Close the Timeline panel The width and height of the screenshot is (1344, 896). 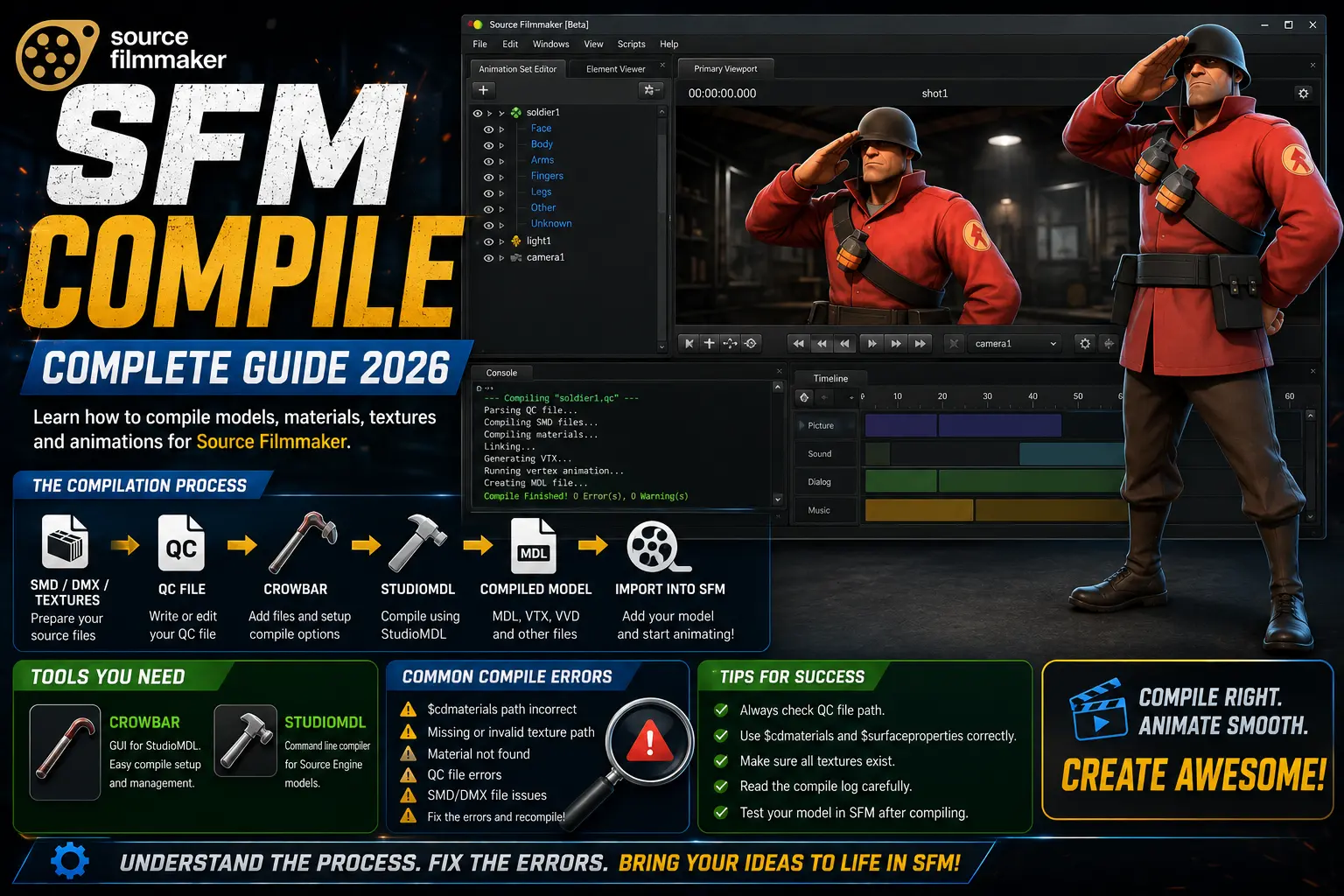1312,371
